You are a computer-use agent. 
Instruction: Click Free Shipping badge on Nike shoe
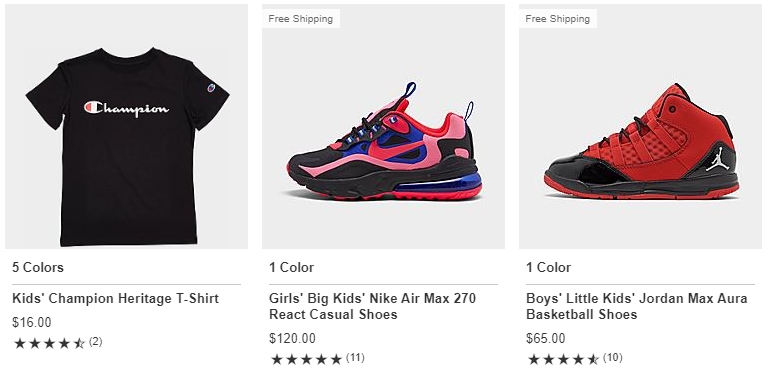[x=300, y=19]
